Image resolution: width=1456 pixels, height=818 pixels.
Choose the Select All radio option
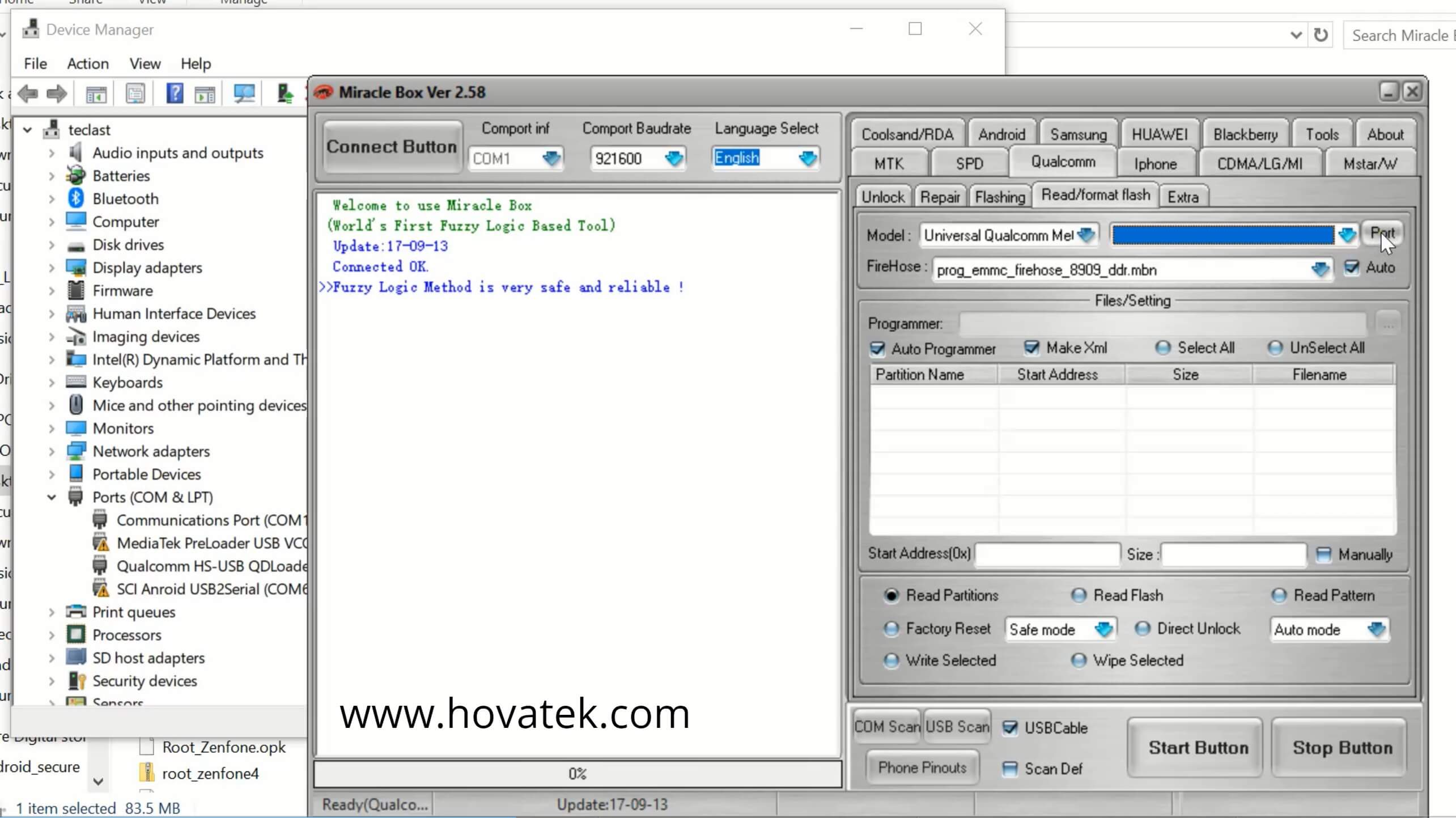1162,347
